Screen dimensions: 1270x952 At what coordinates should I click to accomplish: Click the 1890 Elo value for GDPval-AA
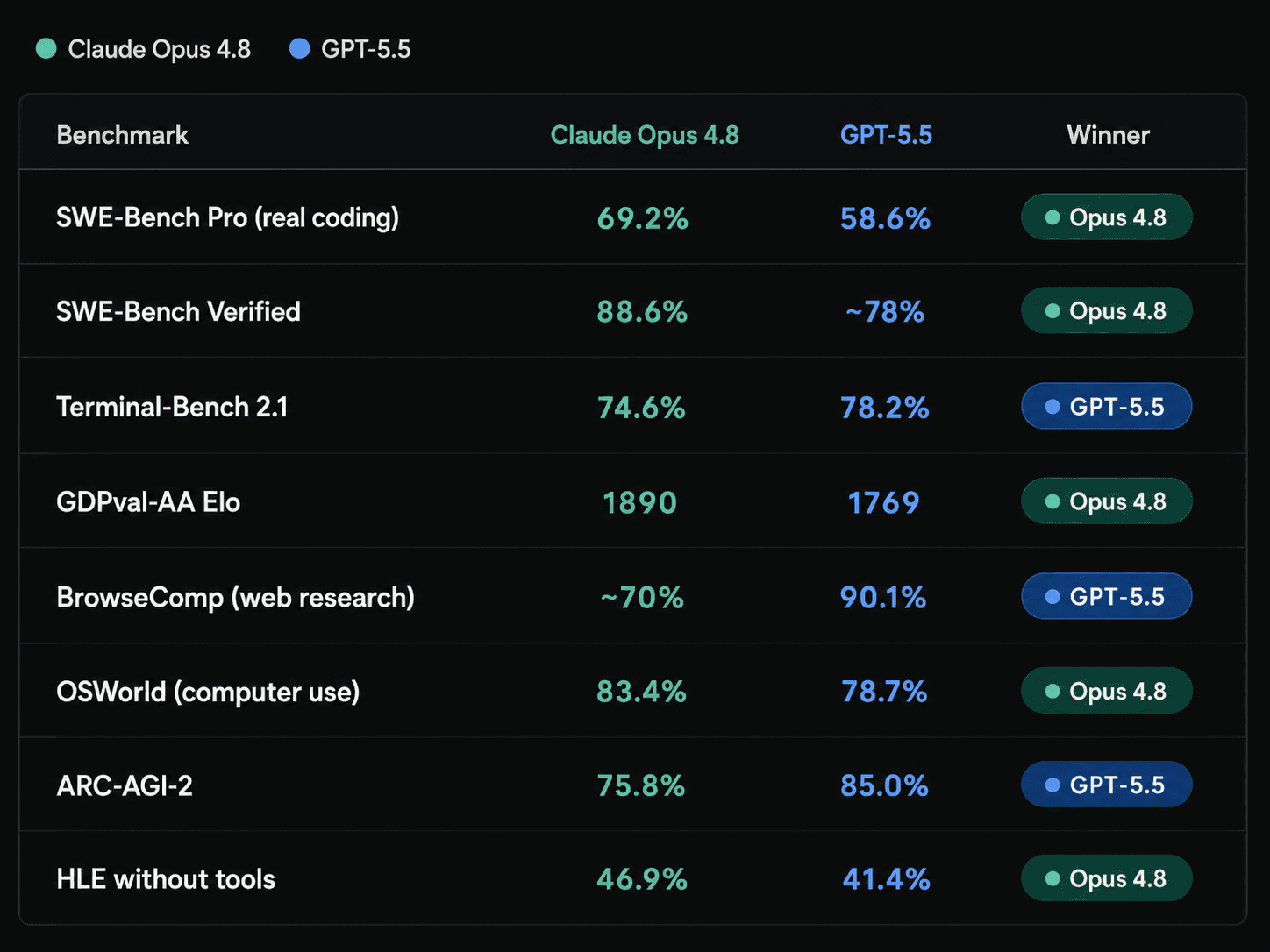point(640,502)
